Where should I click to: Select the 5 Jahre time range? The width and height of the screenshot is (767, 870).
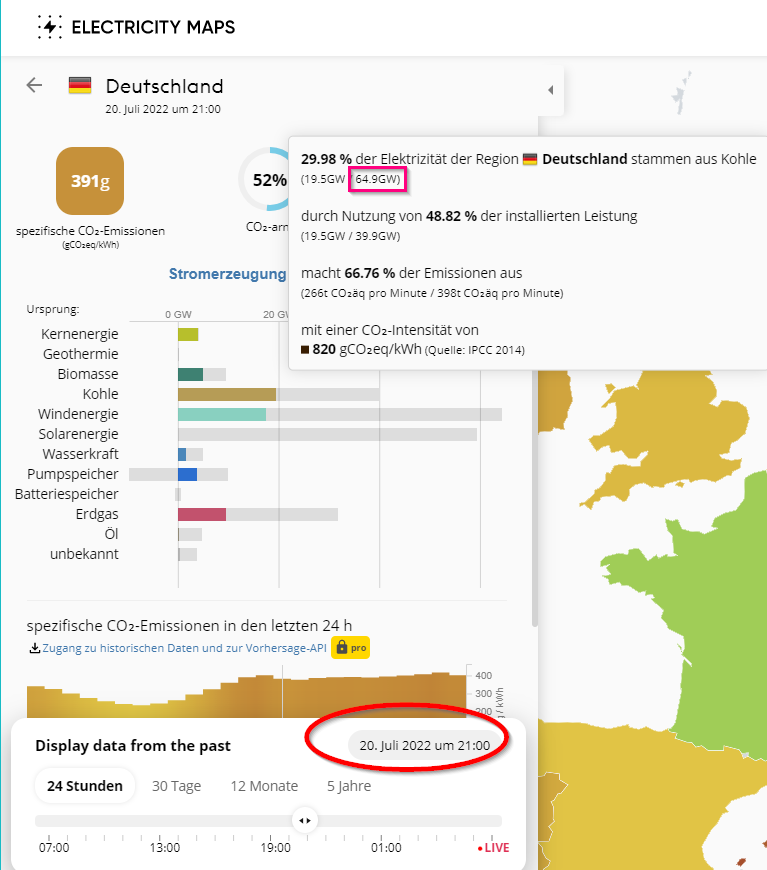point(348,786)
